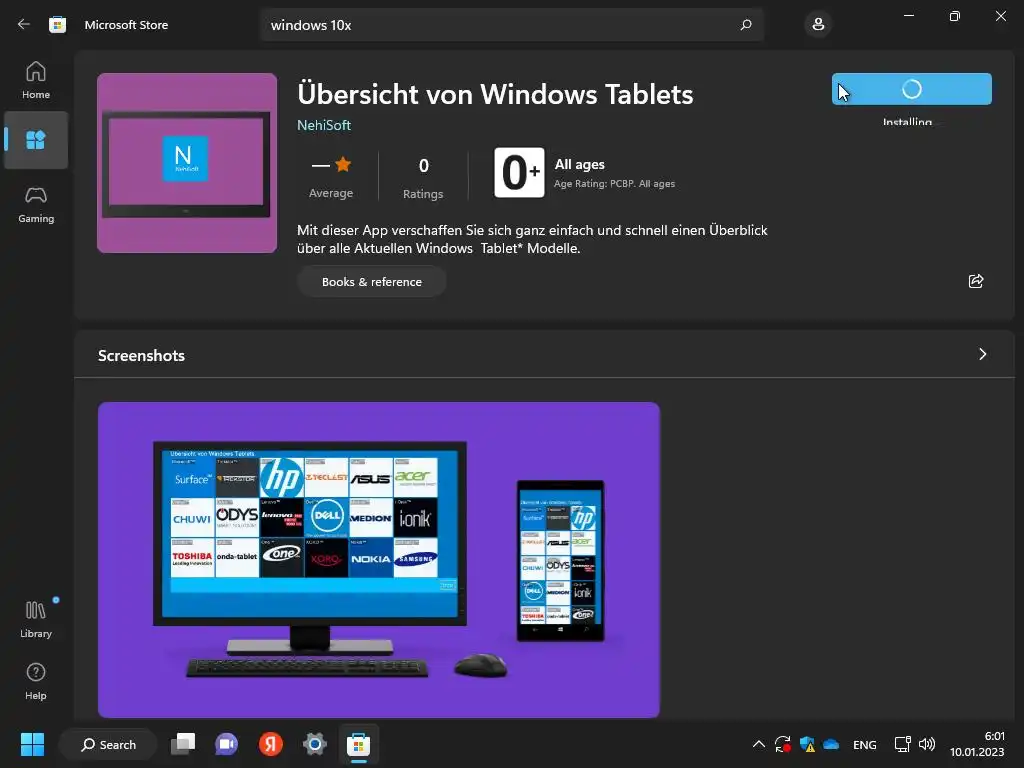Open the user account profile icon
Image resolution: width=1024 pixels, height=768 pixels.
(818, 25)
